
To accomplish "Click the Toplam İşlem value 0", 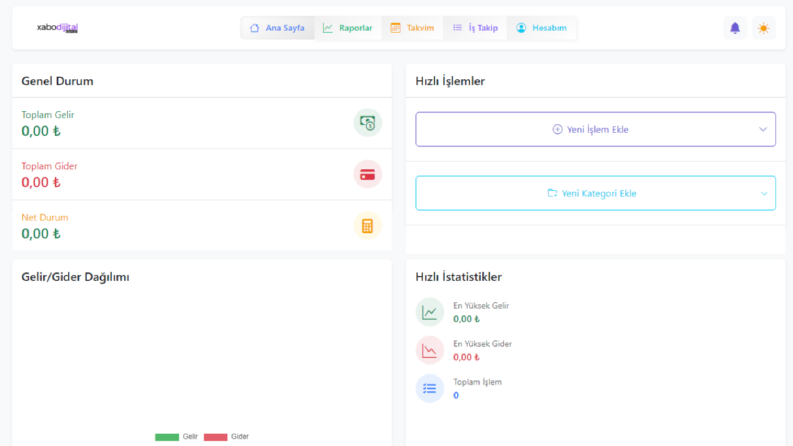I will click(x=456, y=395).
